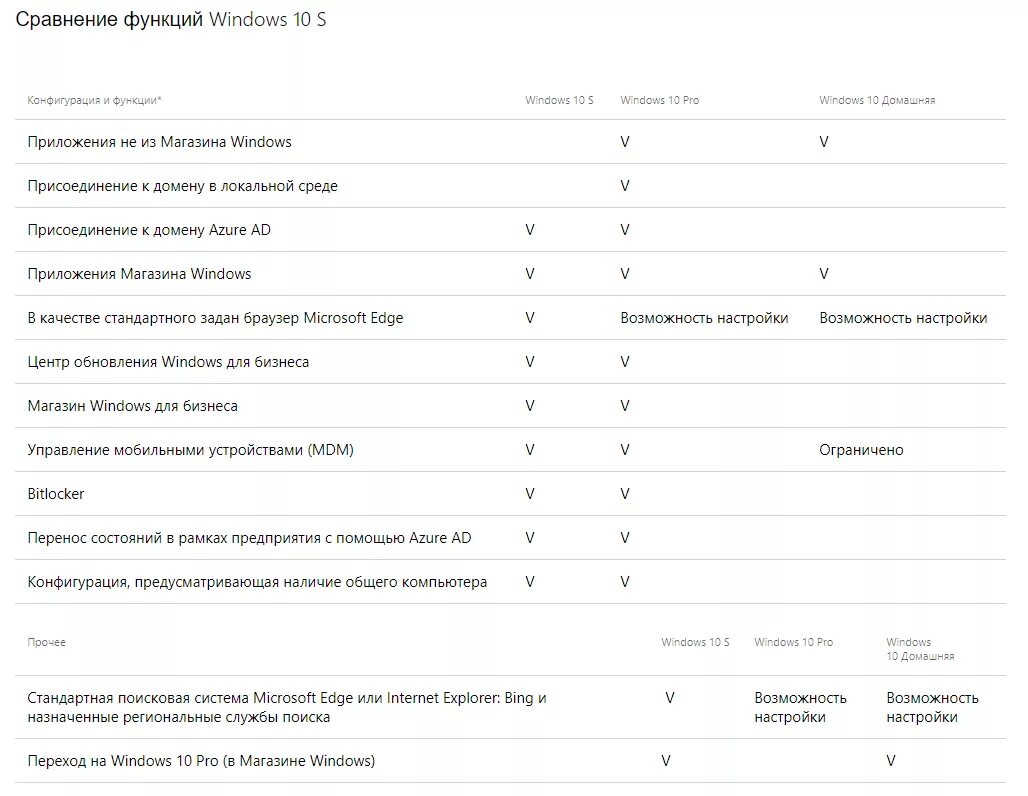Click Pro checkmark in 'Приложения Магазина Windows' row
Image resolution: width=1028 pixels, height=796 pixels.
click(x=625, y=274)
